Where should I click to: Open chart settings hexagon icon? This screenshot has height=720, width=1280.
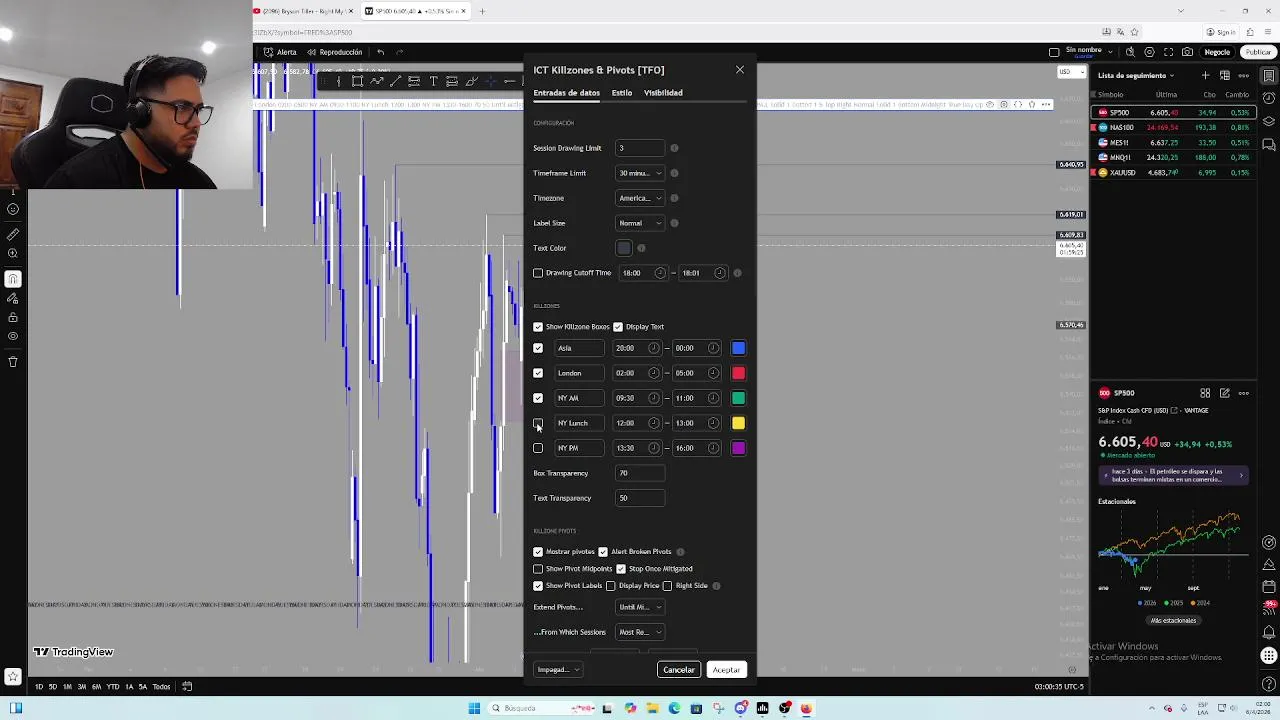(1149, 52)
